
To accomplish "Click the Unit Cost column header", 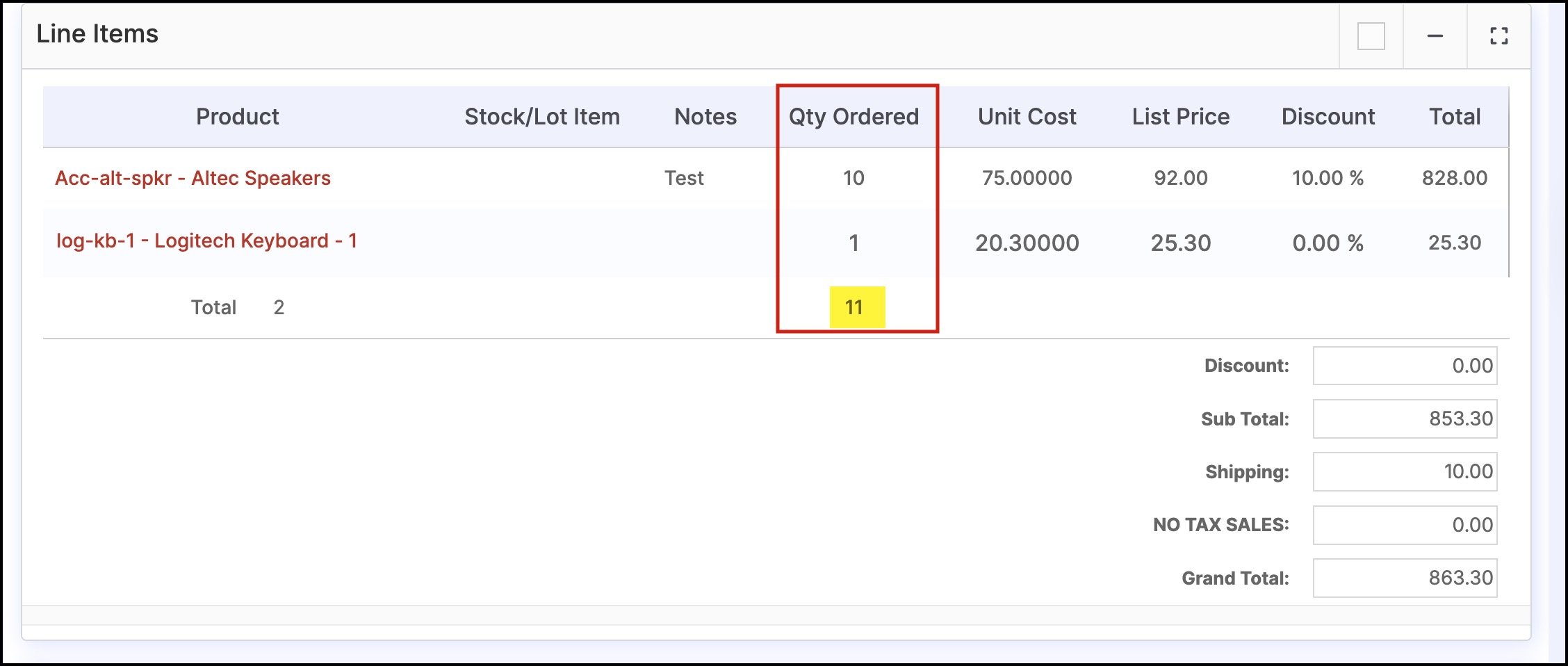I will (1027, 117).
